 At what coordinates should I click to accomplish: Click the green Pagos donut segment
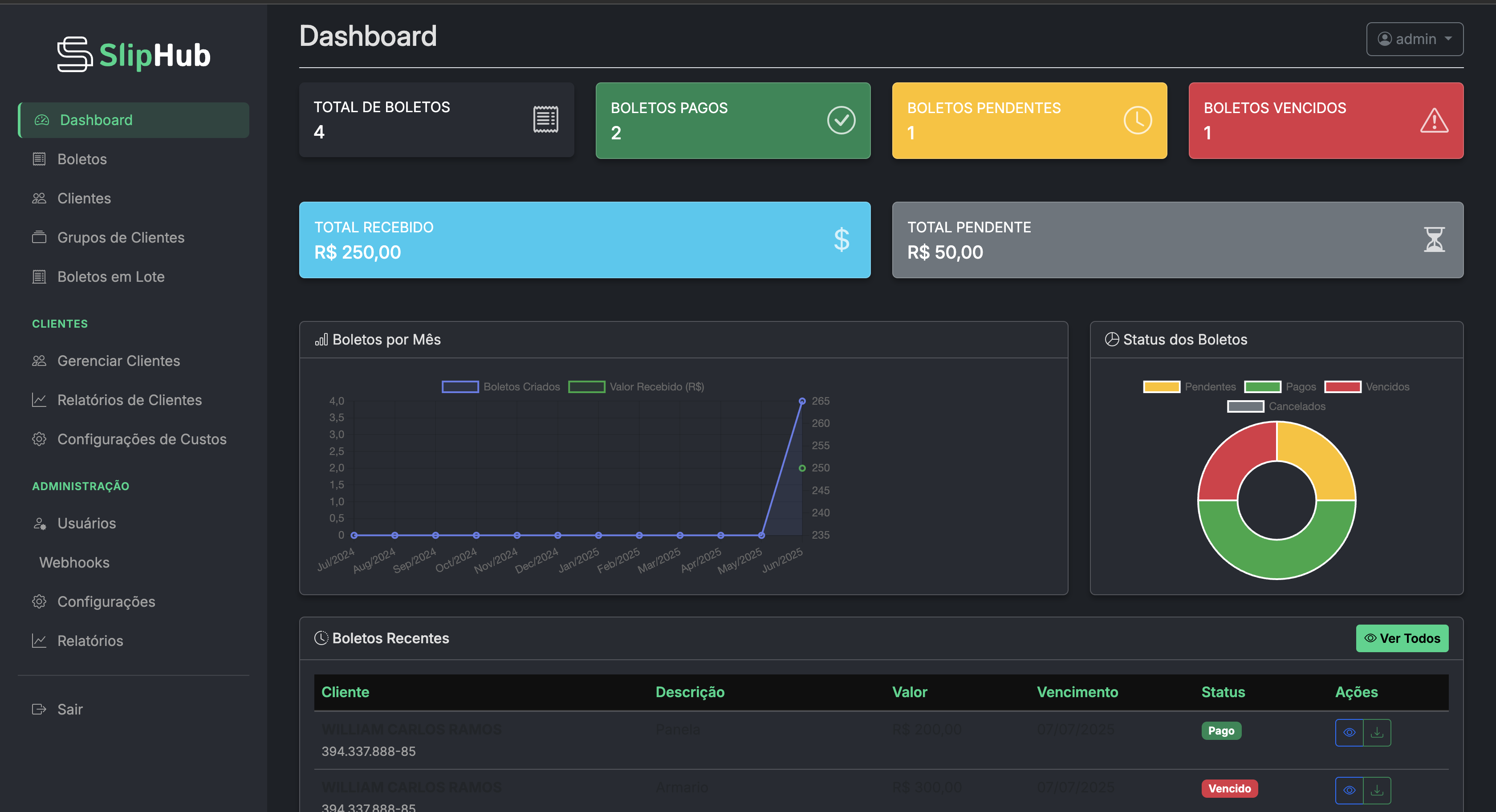pyautogui.click(x=1276, y=559)
